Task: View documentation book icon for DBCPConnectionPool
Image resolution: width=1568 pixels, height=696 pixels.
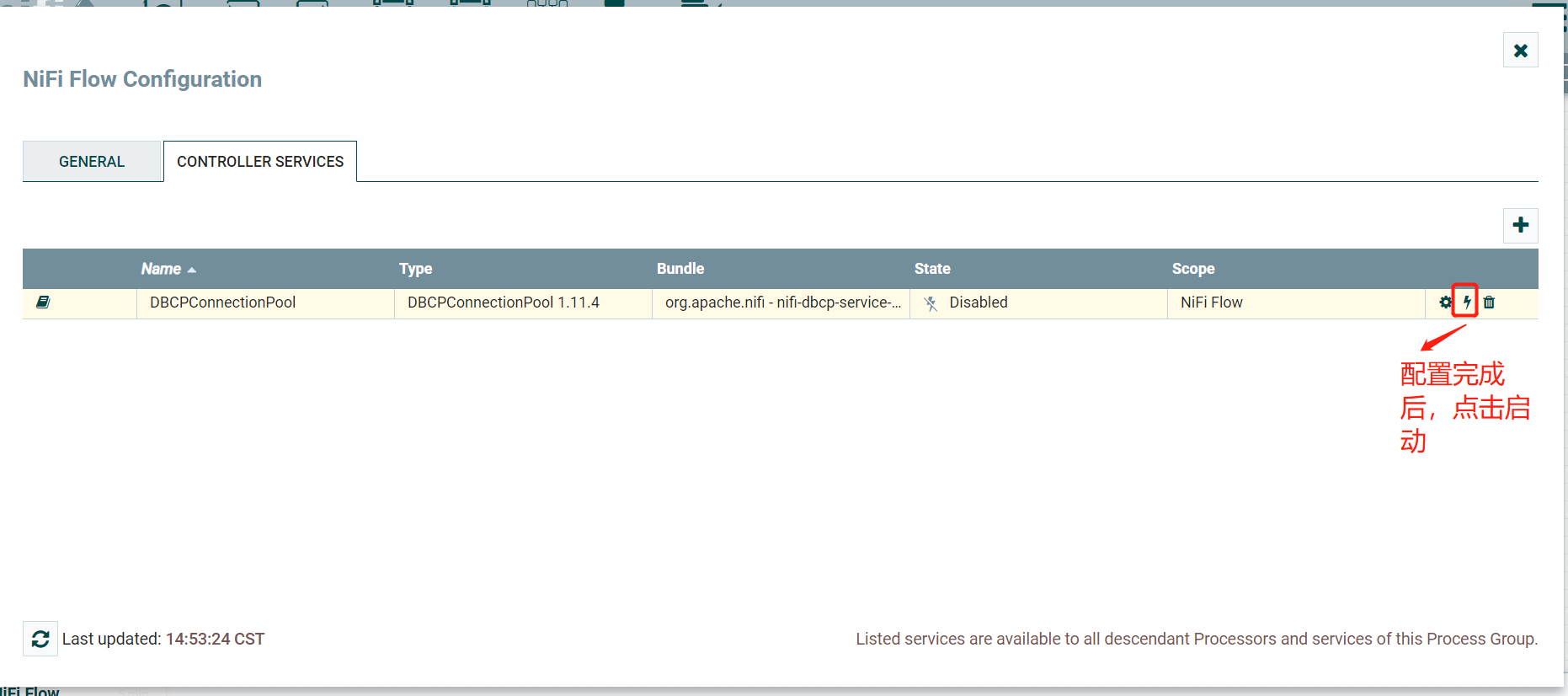Action: point(43,302)
